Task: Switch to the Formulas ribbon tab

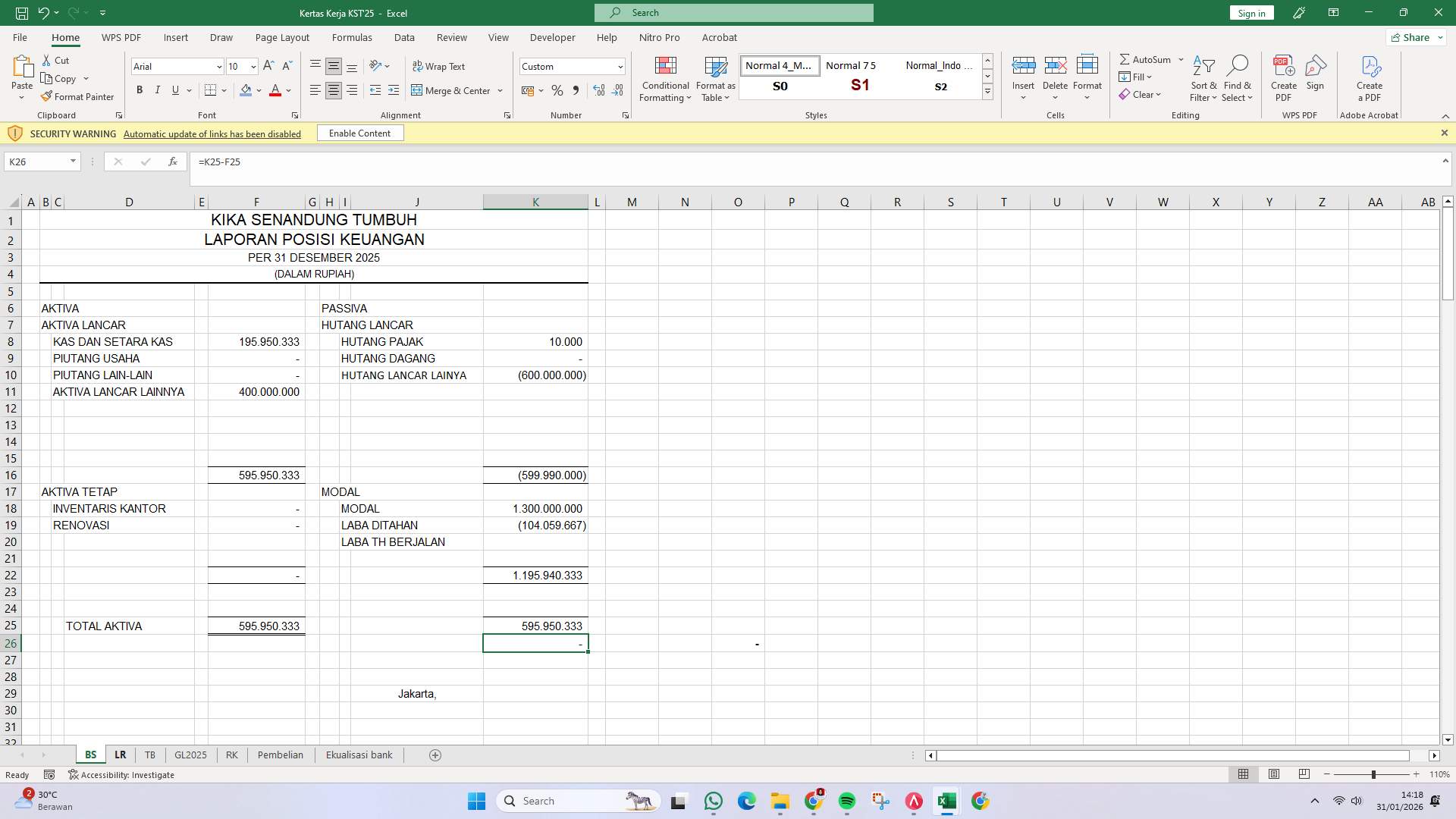Action: (353, 37)
